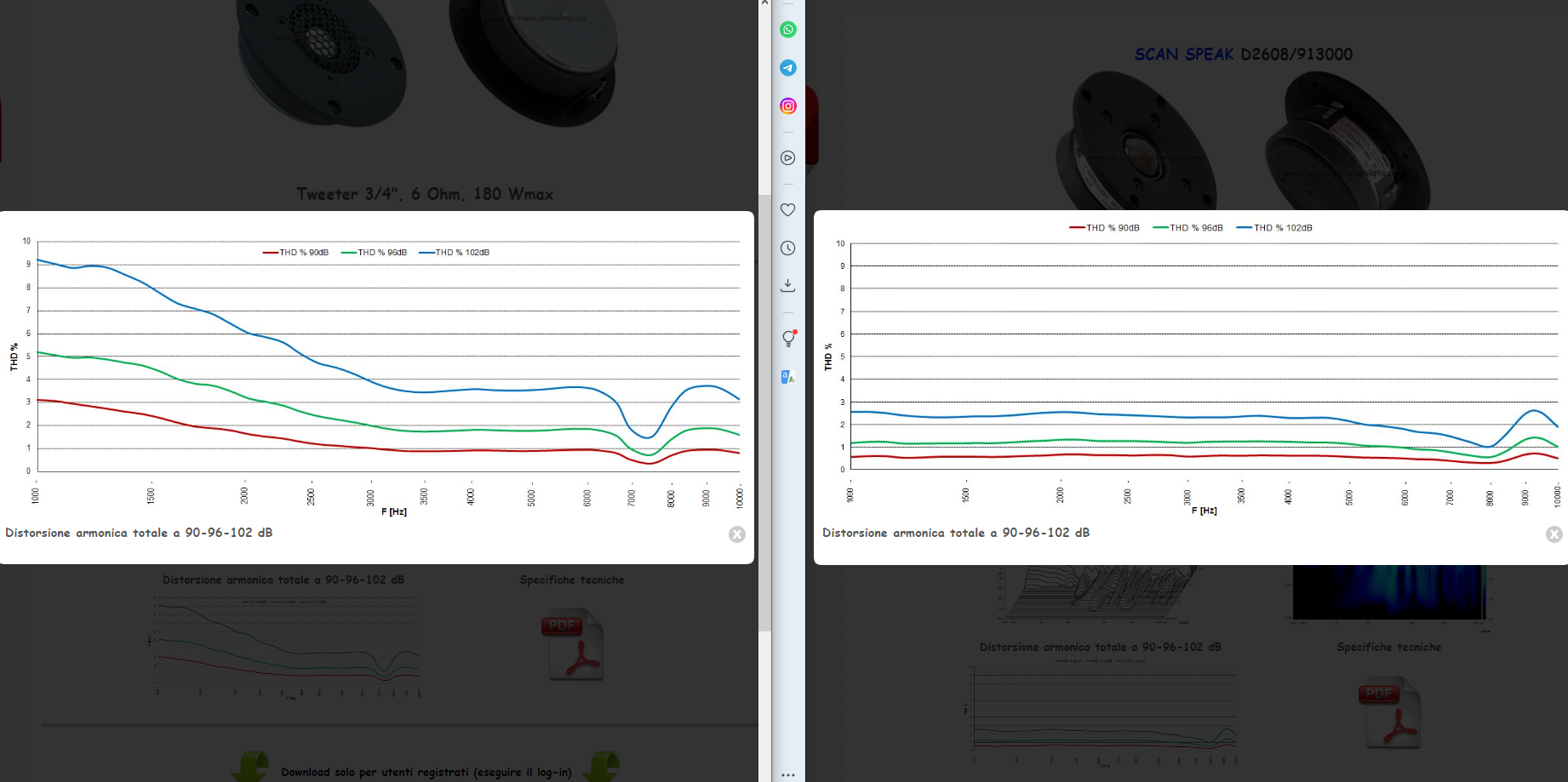Screen dimensions: 1568x782
Task: Close the right Scan Speak THD lightbox
Action: pos(1554,534)
